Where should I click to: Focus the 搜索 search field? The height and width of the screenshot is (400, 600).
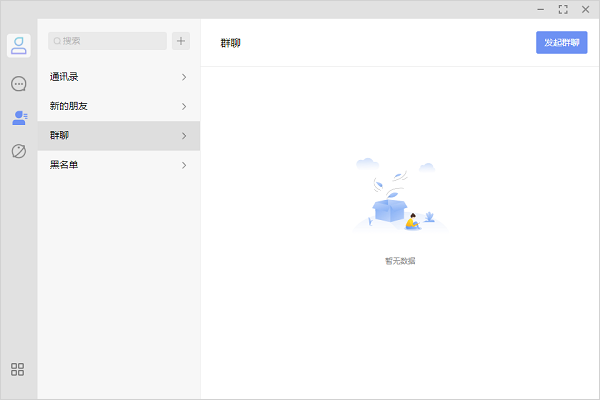coord(108,41)
